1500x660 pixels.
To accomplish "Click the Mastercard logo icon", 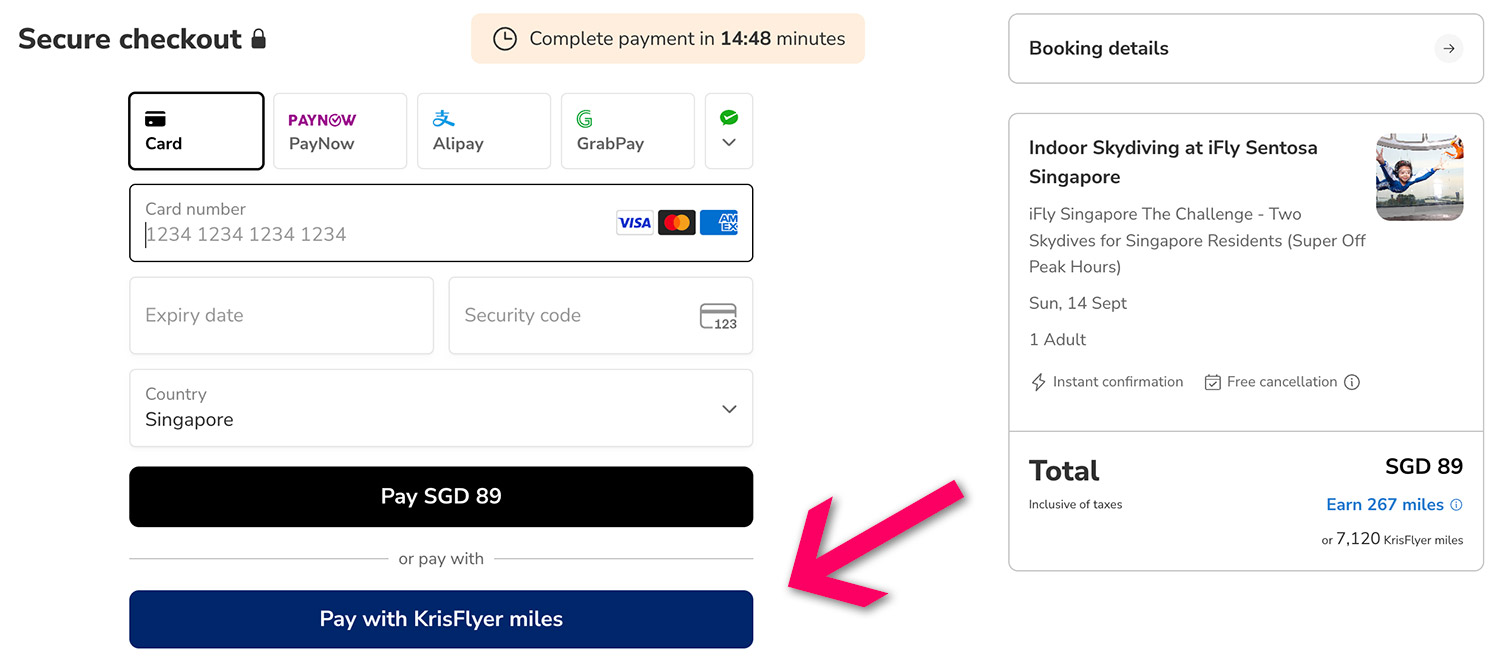I will [x=677, y=223].
